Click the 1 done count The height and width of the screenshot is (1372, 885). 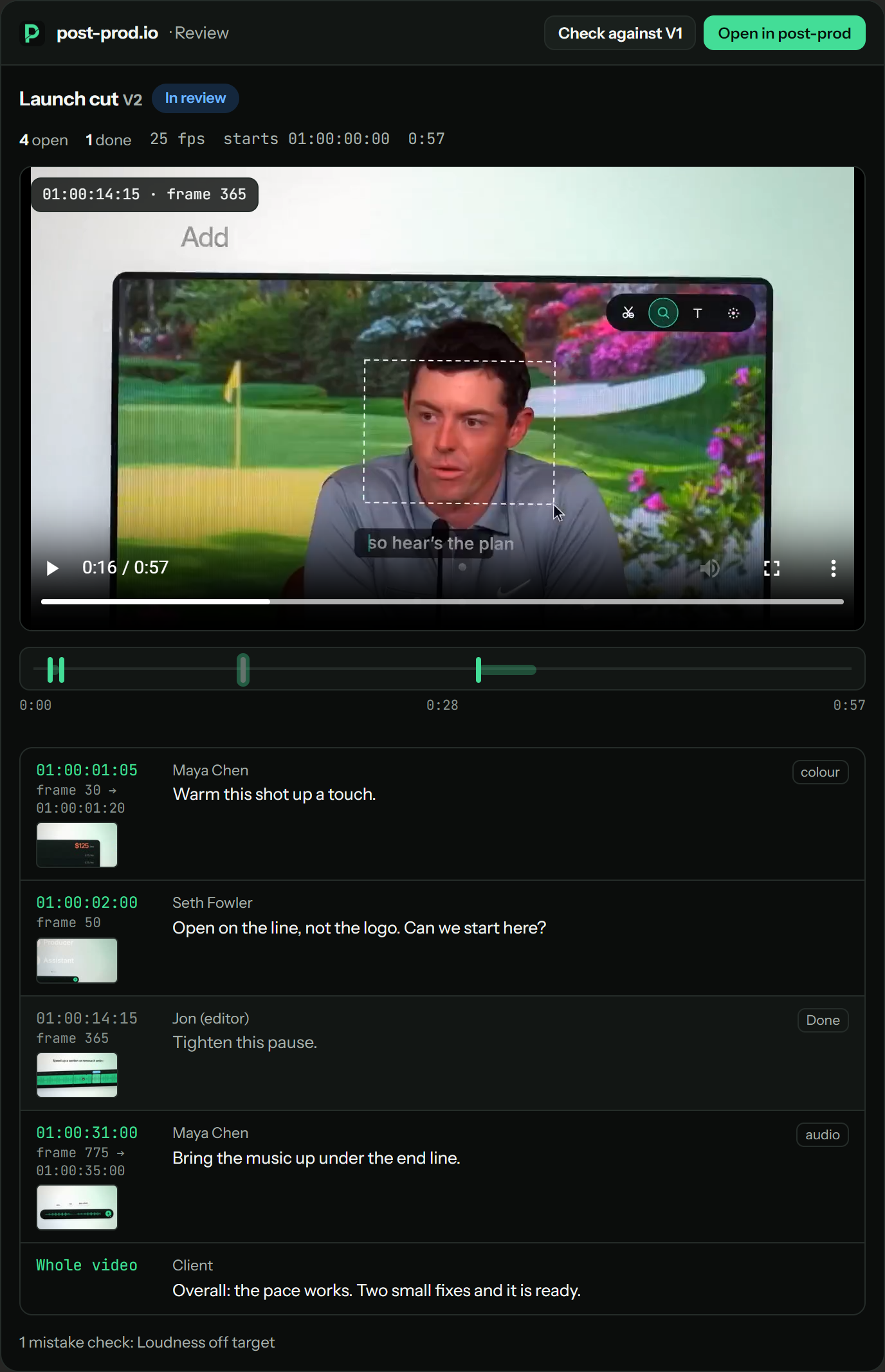pos(108,140)
